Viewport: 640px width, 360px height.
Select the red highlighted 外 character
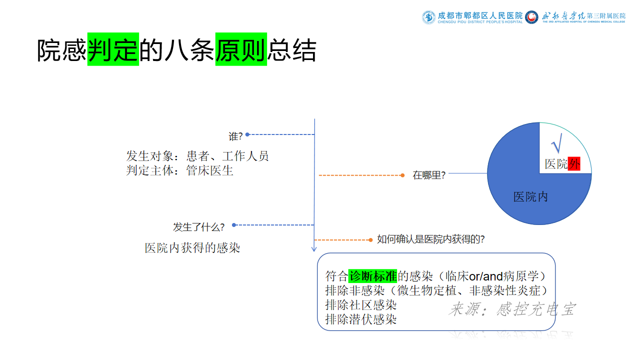click(x=574, y=164)
